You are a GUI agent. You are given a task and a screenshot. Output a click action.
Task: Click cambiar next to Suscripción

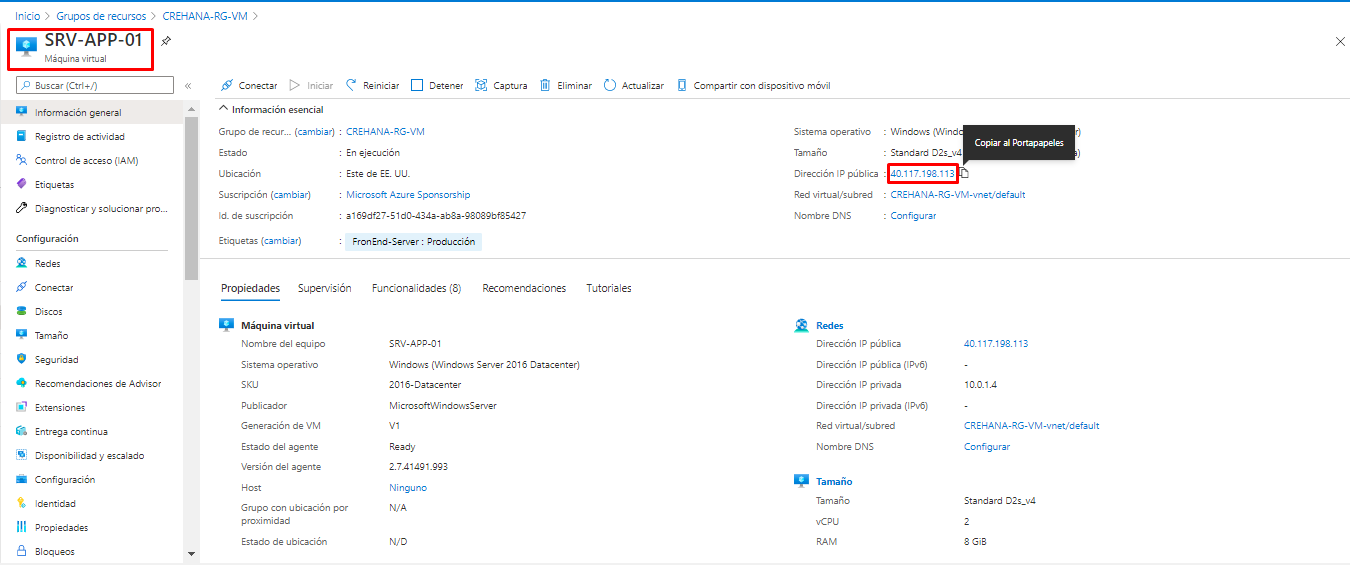pyautogui.click(x=291, y=195)
